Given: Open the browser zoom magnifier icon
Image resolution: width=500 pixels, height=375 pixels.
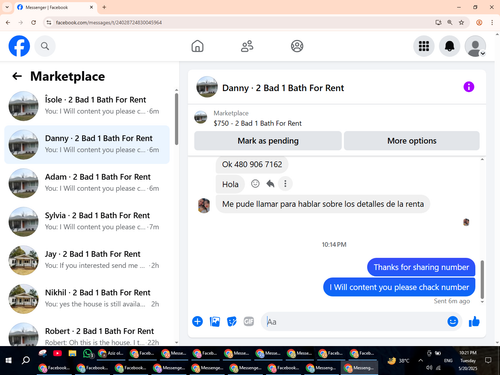Looking at the screenshot, I should tap(450, 22).
